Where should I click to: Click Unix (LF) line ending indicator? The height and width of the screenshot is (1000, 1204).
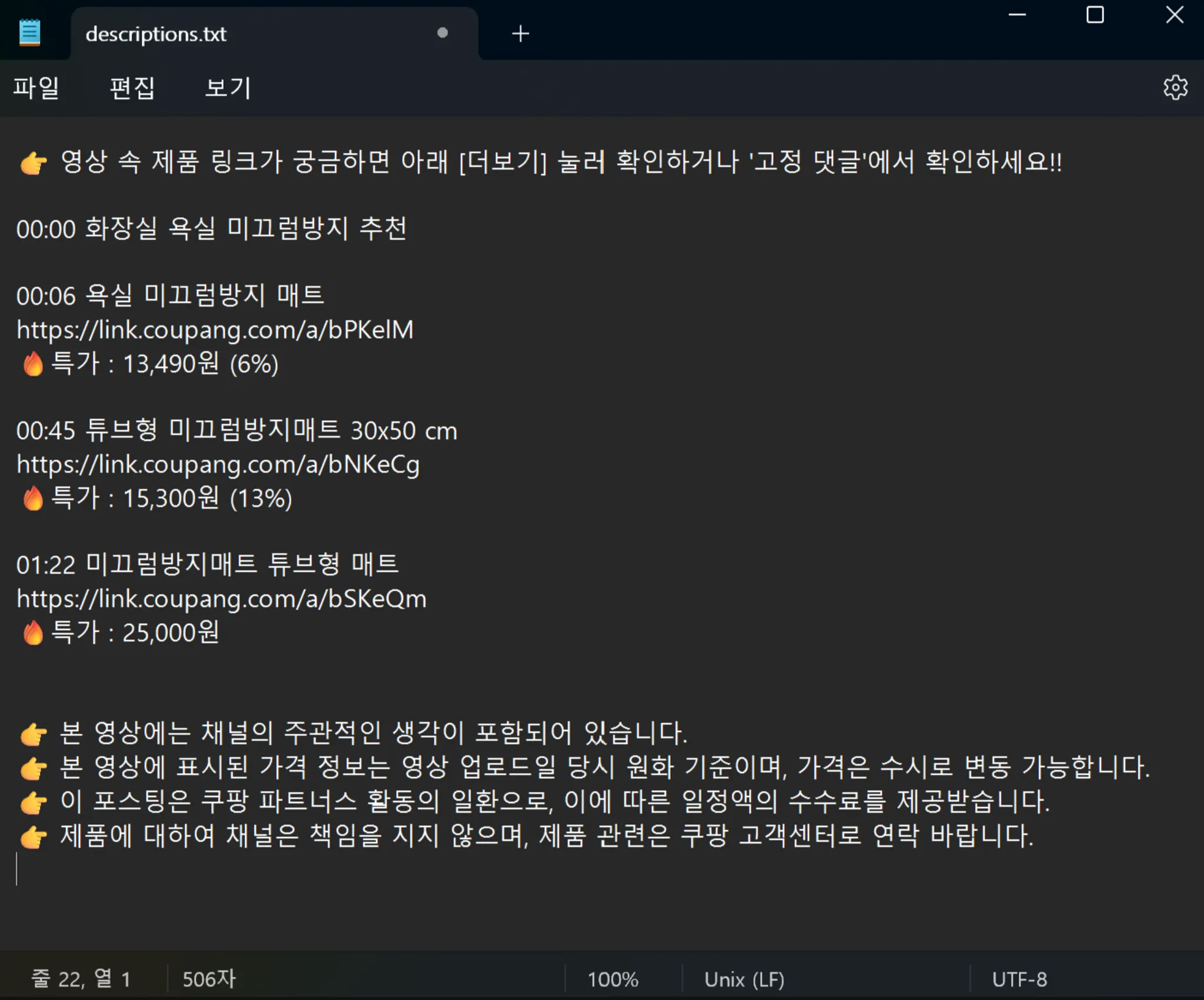coord(744,979)
